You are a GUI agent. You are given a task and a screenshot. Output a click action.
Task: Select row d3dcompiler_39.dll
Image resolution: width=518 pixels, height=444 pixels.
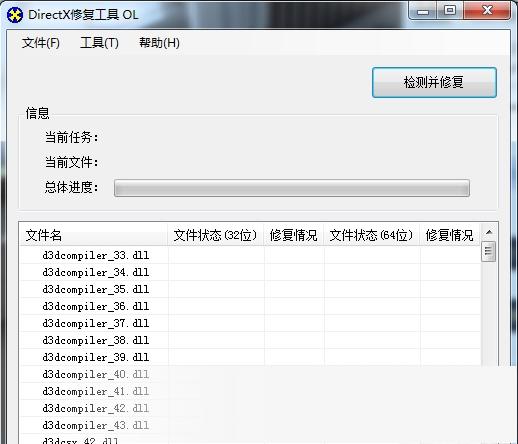[250, 357]
